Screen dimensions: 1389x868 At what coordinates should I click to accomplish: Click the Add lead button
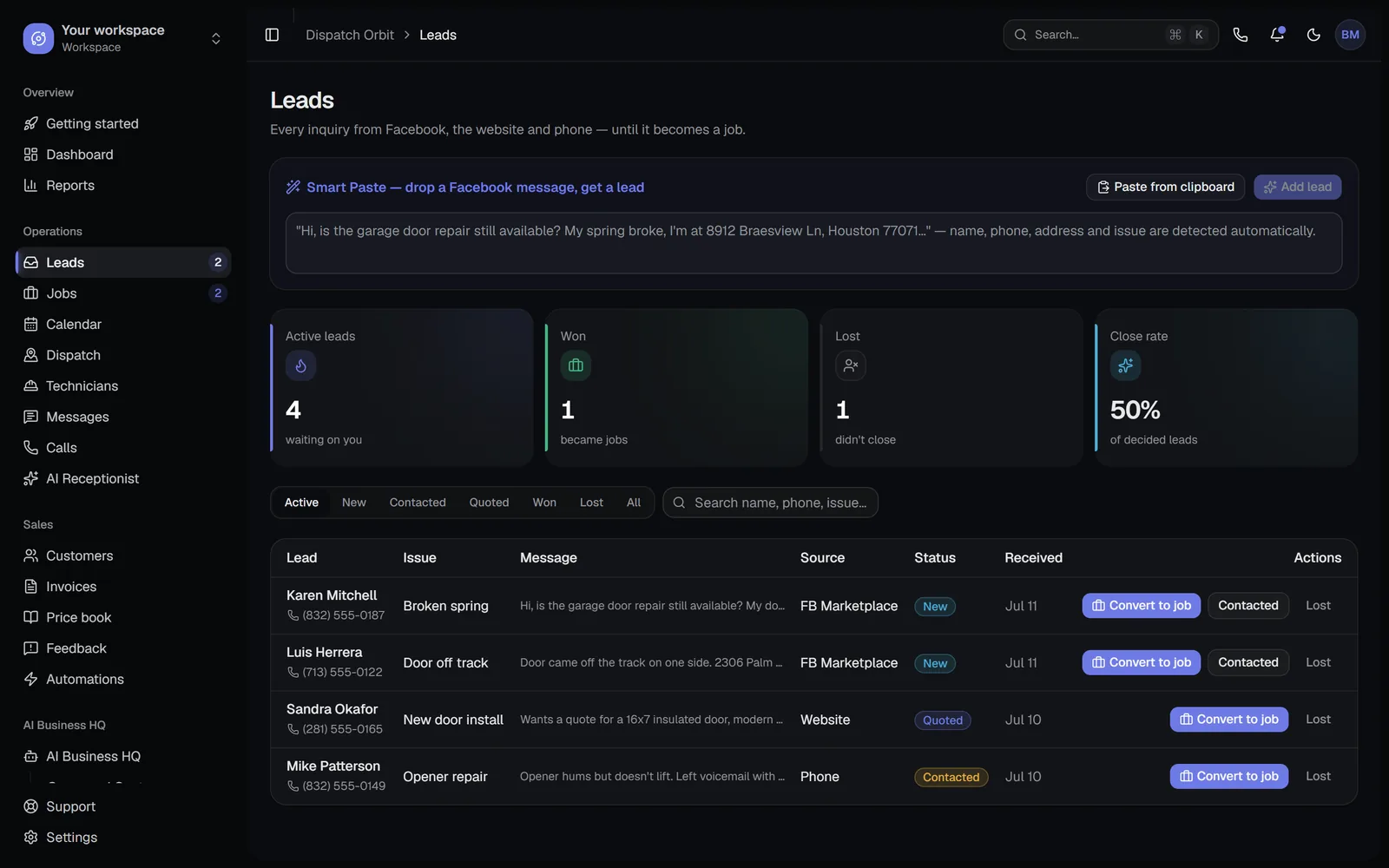tap(1297, 187)
